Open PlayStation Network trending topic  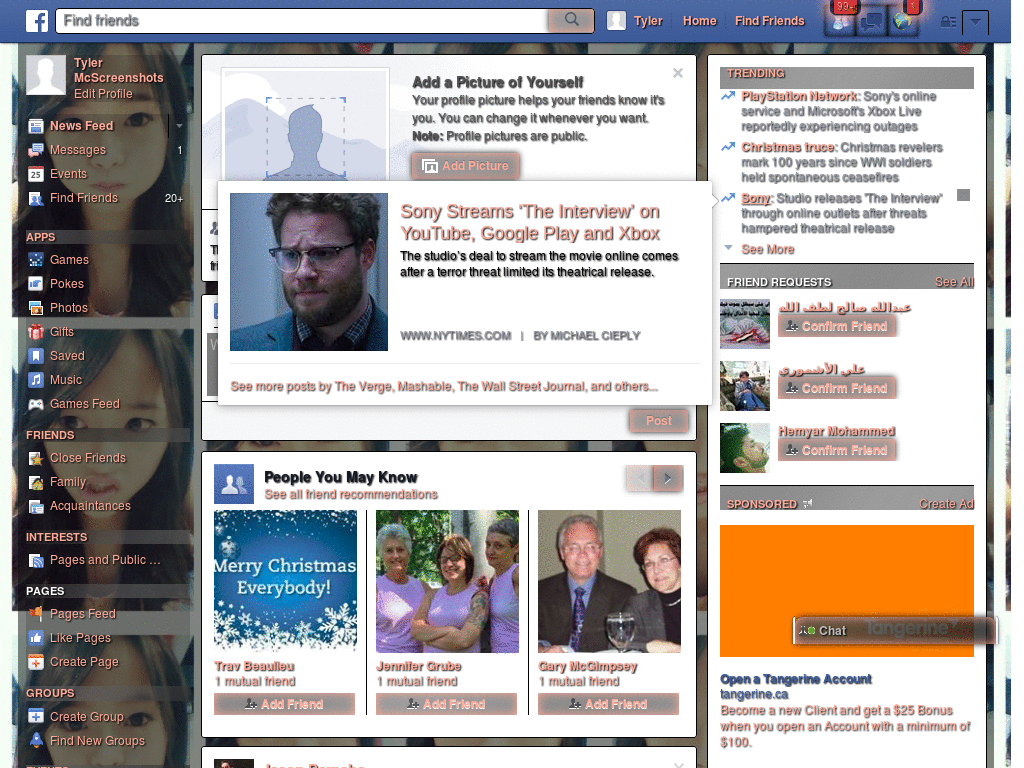coord(799,97)
